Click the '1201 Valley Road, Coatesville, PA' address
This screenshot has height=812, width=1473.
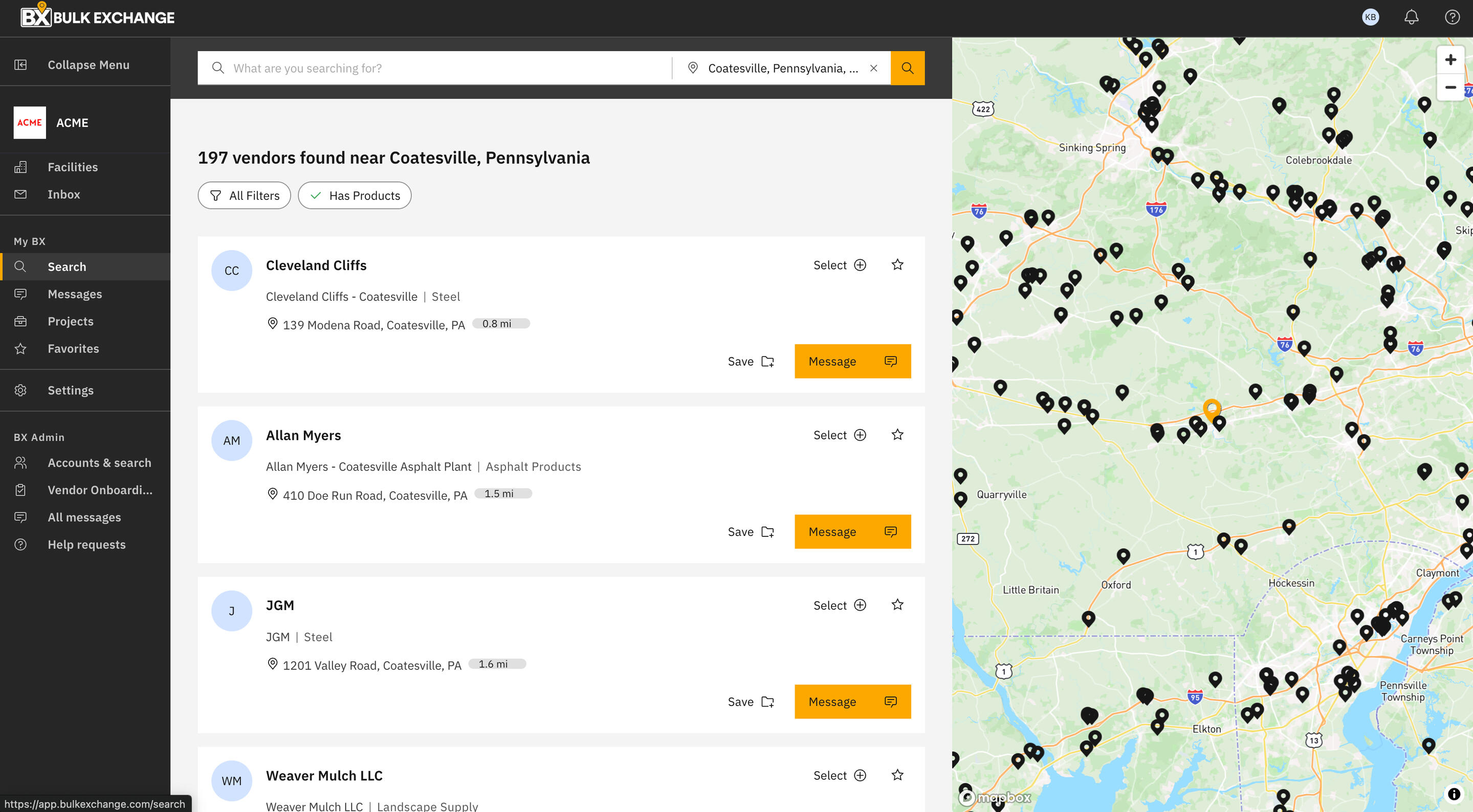(372, 665)
